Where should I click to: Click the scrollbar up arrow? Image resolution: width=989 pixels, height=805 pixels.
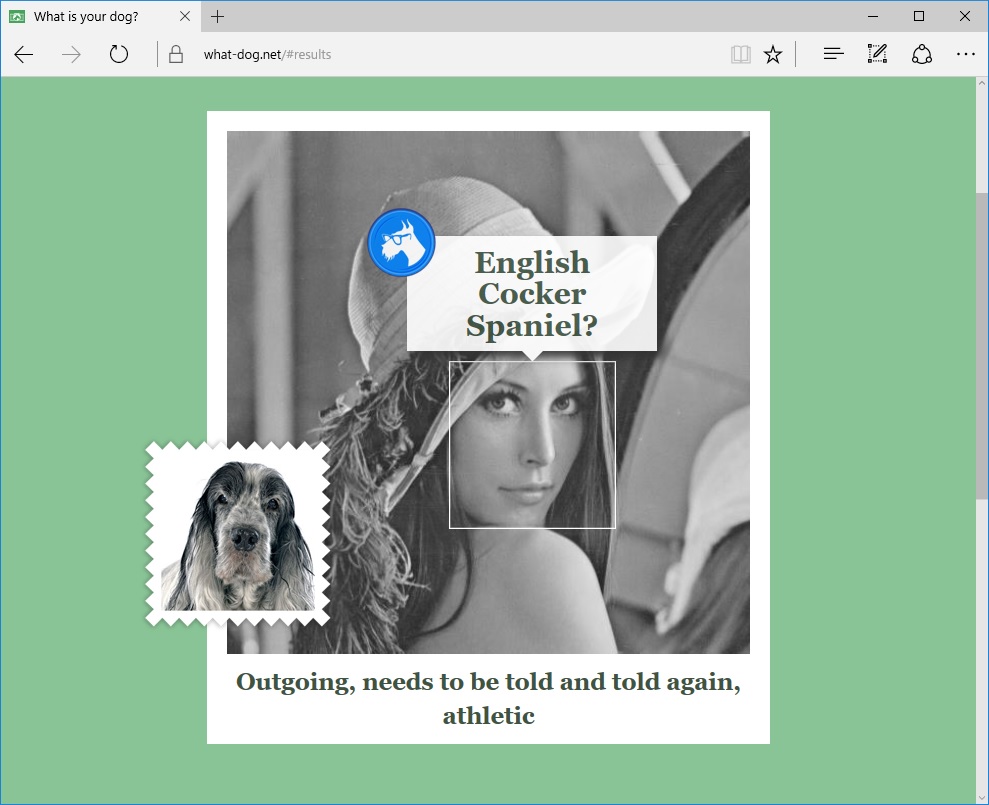[982, 83]
